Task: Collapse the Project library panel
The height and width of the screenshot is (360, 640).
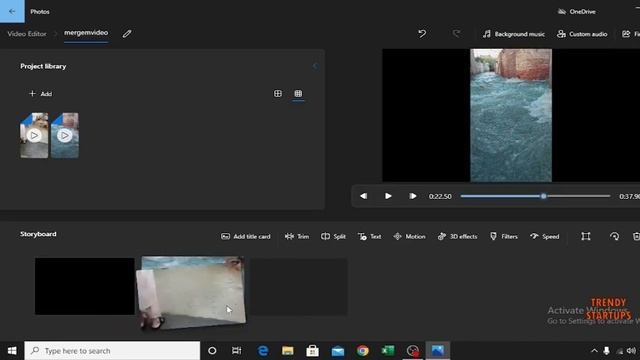Action: pyautogui.click(x=315, y=66)
